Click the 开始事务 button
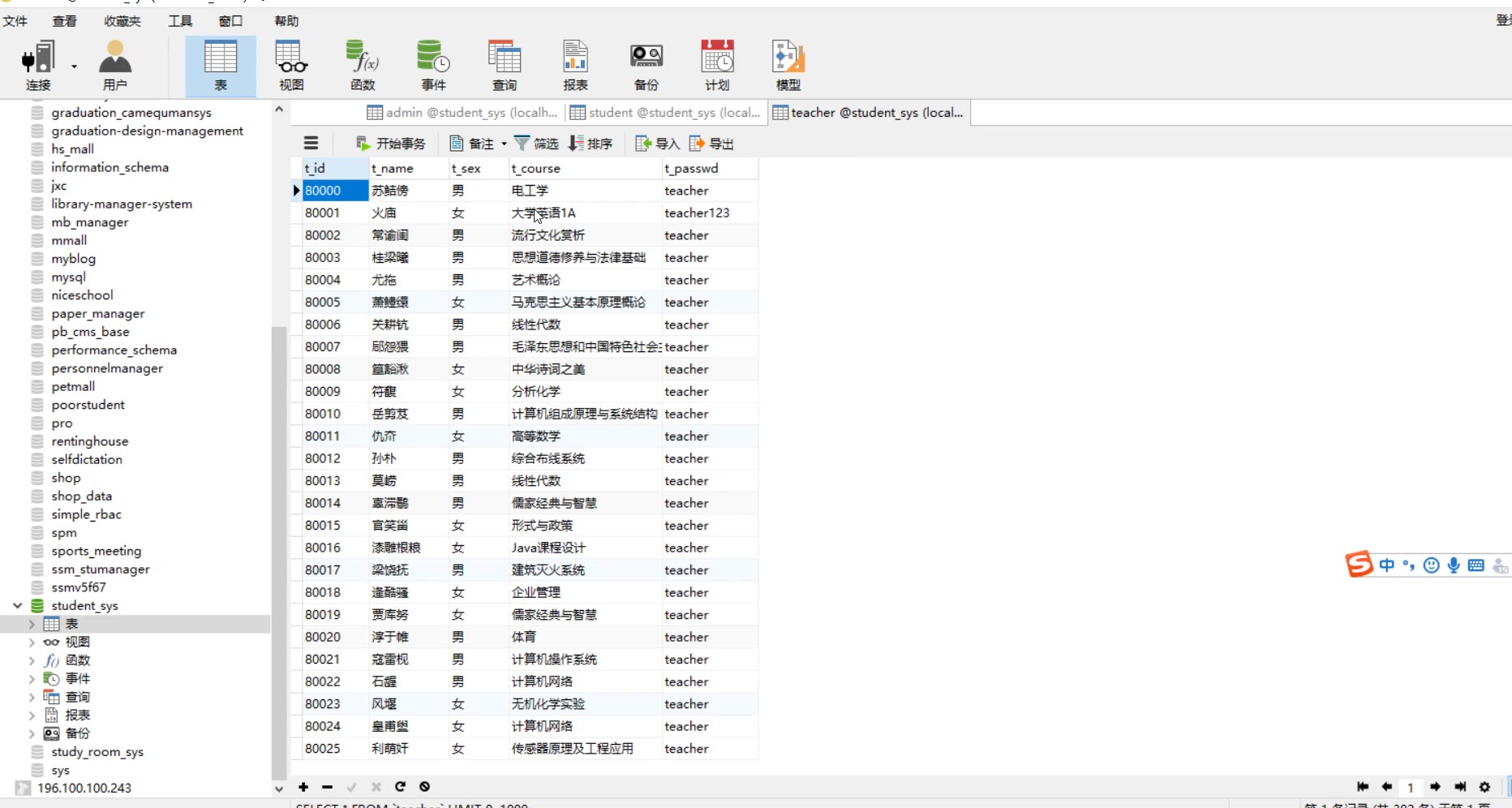Image resolution: width=1512 pixels, height=808 pixels. tap(391, 144)
